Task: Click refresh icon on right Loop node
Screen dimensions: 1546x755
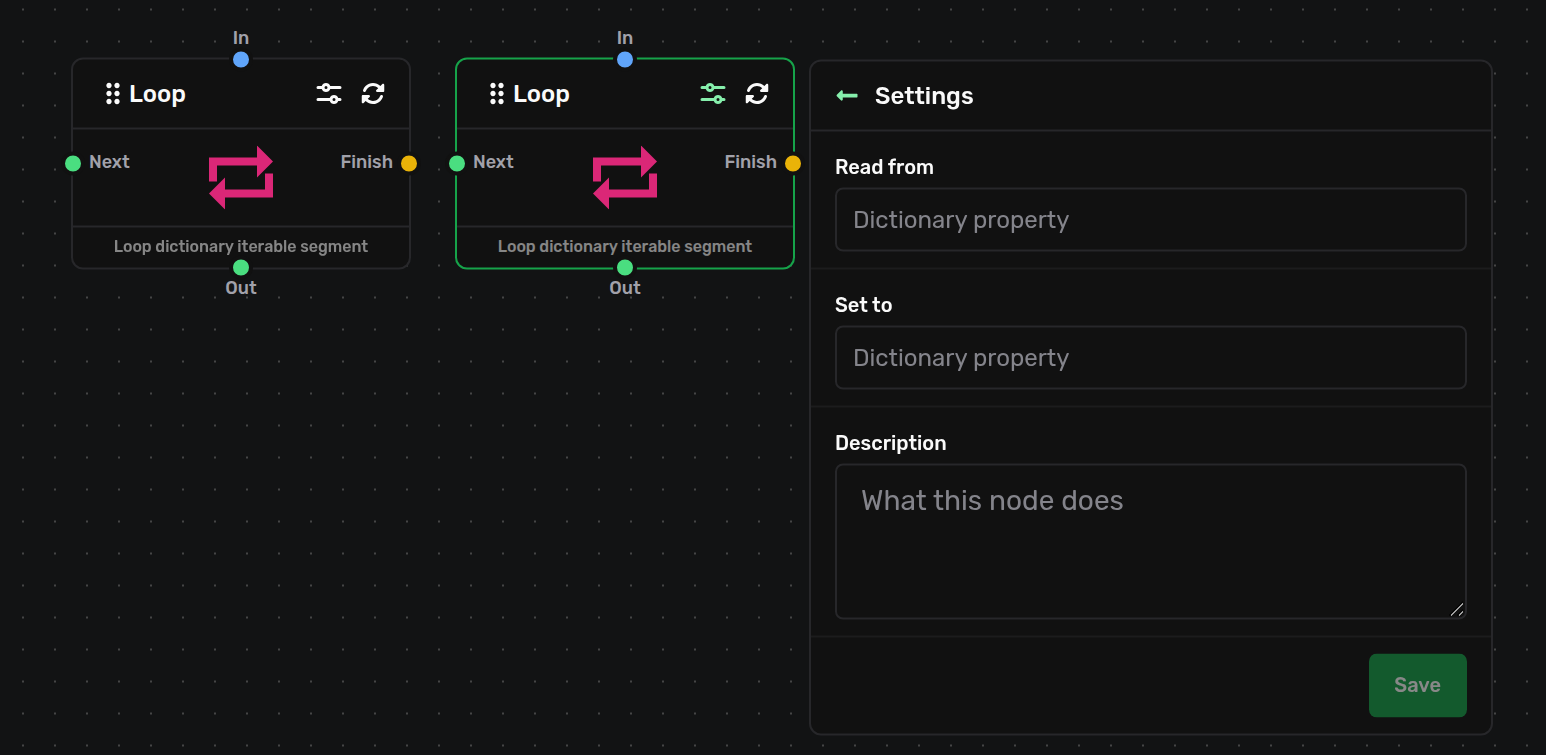Action: click(757, 94)
